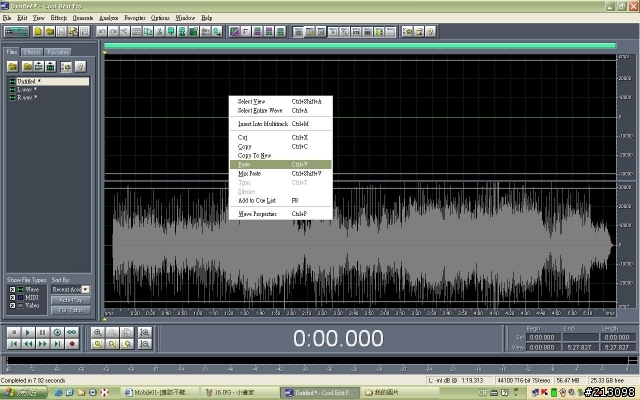Create a new file from the toolbar
The width and height of the screenshot is (640, 400).
pos(38,31)
